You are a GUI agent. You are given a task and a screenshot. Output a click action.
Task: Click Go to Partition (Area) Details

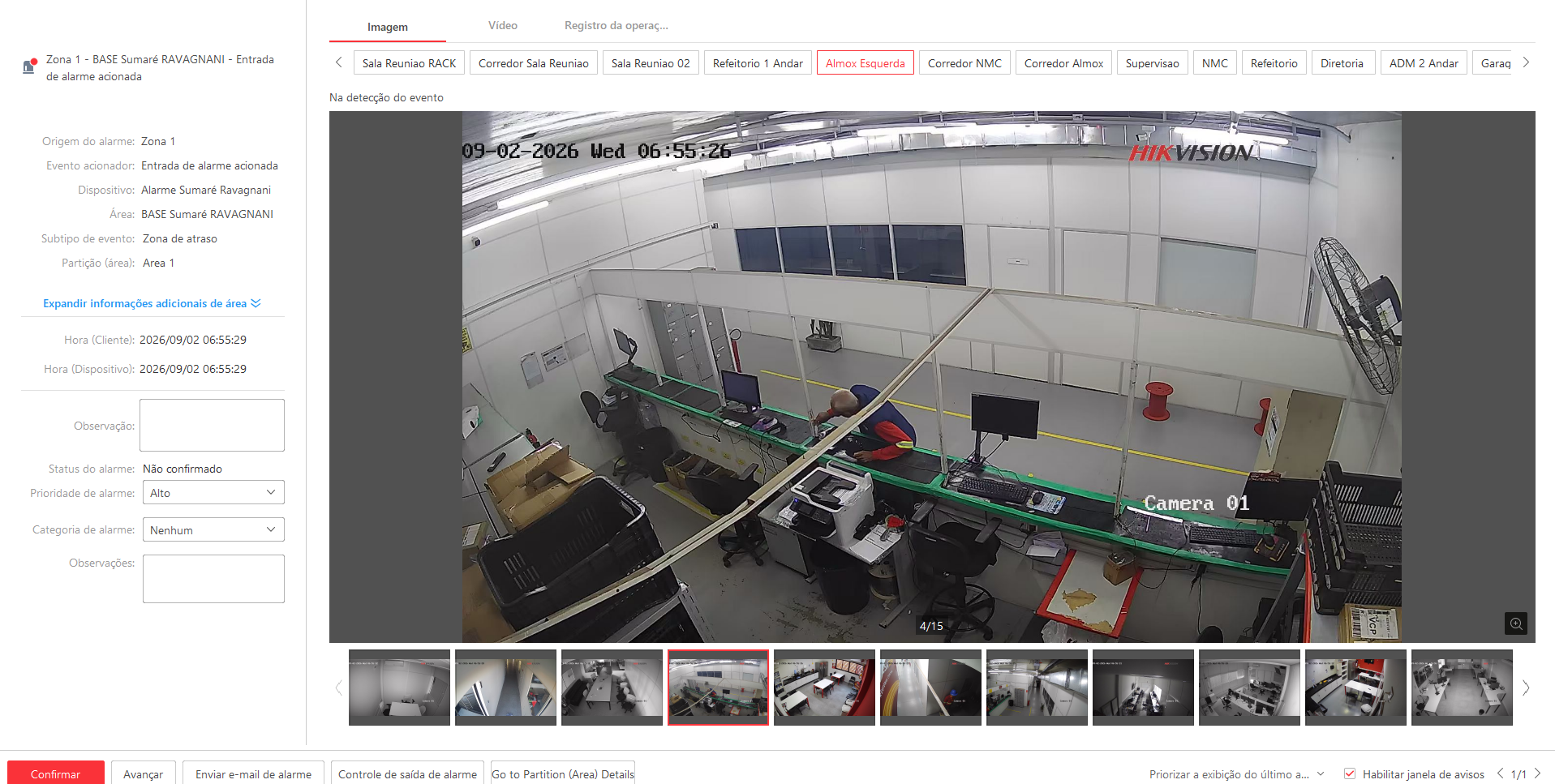[563, 773]
